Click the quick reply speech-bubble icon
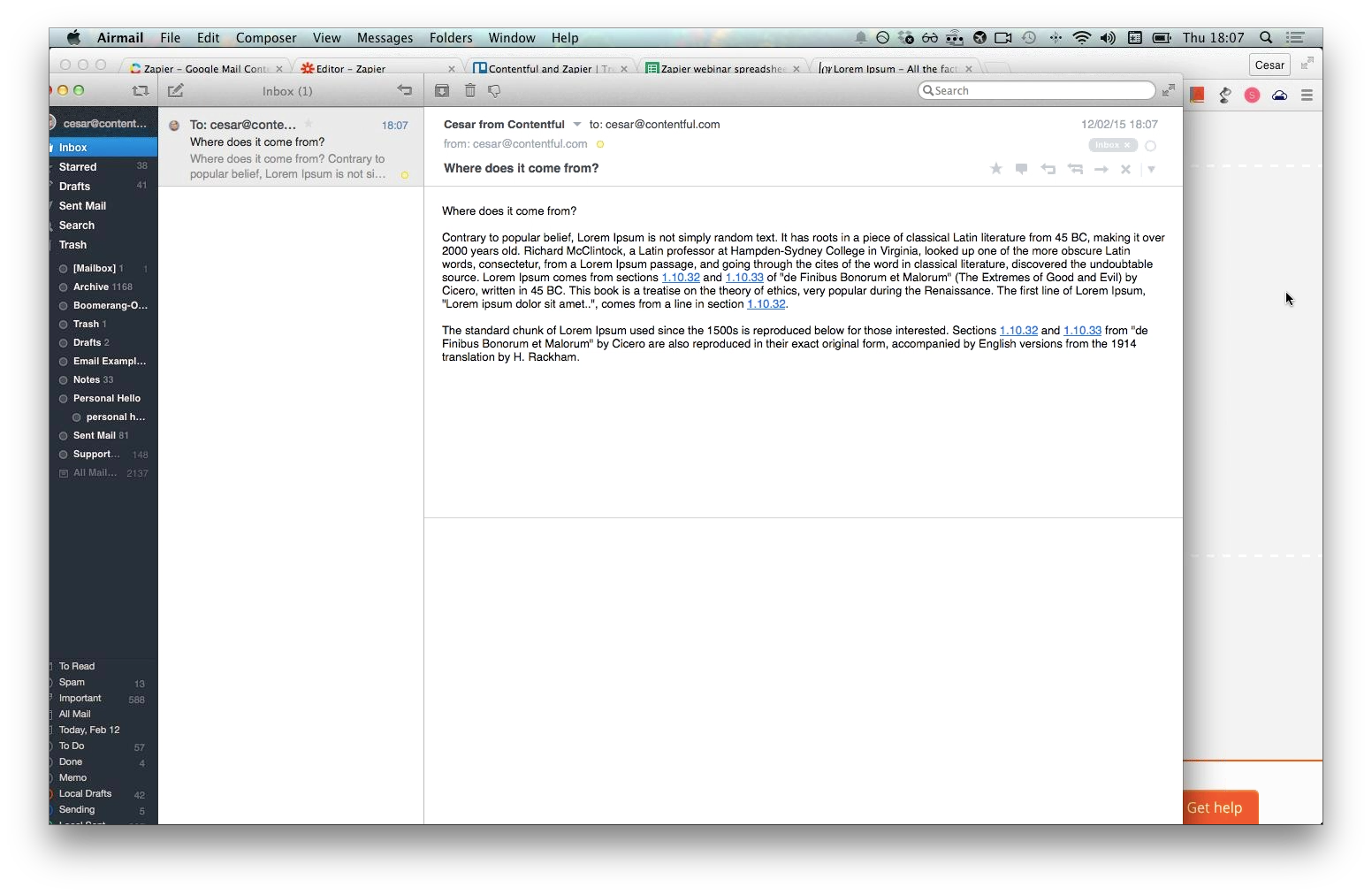The image size is (1372, 895). point(1021,168)
